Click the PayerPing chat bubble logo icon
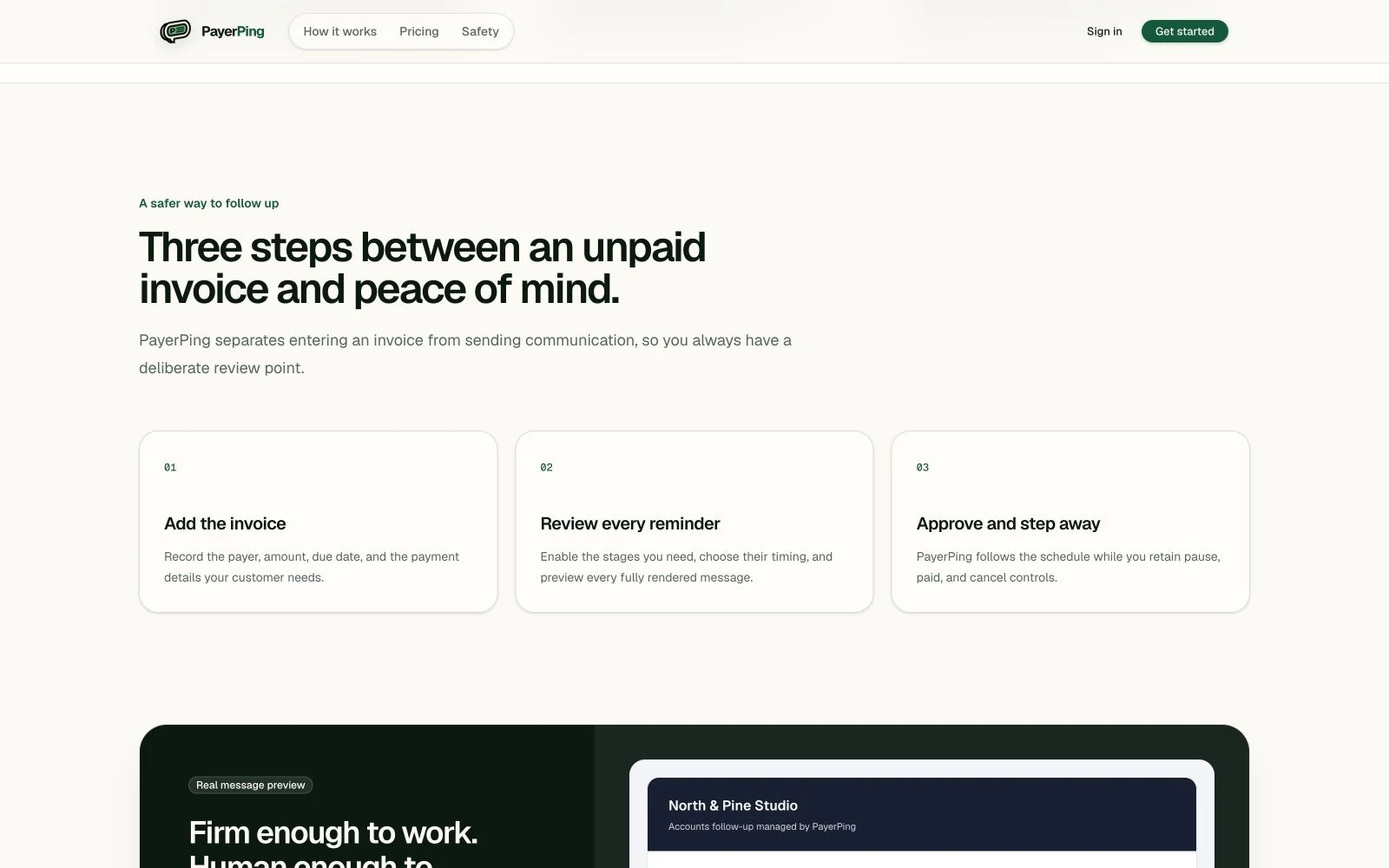The height and width of the screenshot is (868, 1389). pyautogui.click(x=175, y=31)
